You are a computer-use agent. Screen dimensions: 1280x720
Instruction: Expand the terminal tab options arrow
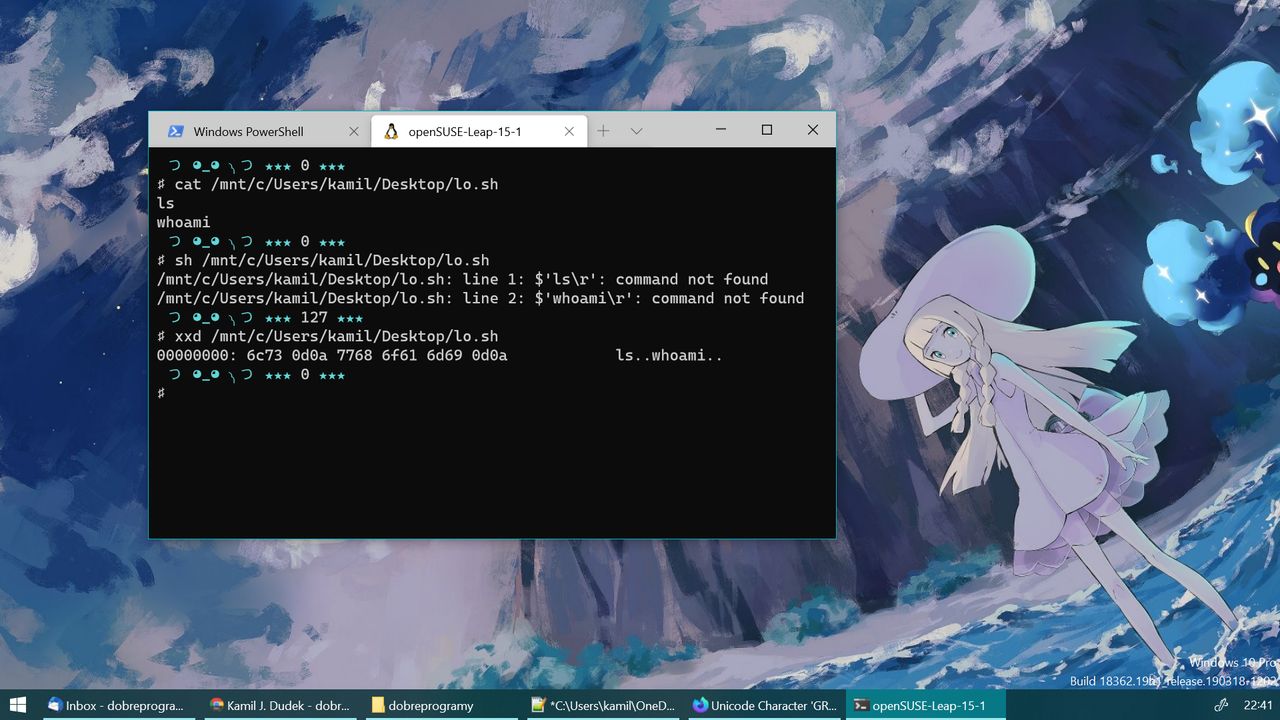pos(637,130)
